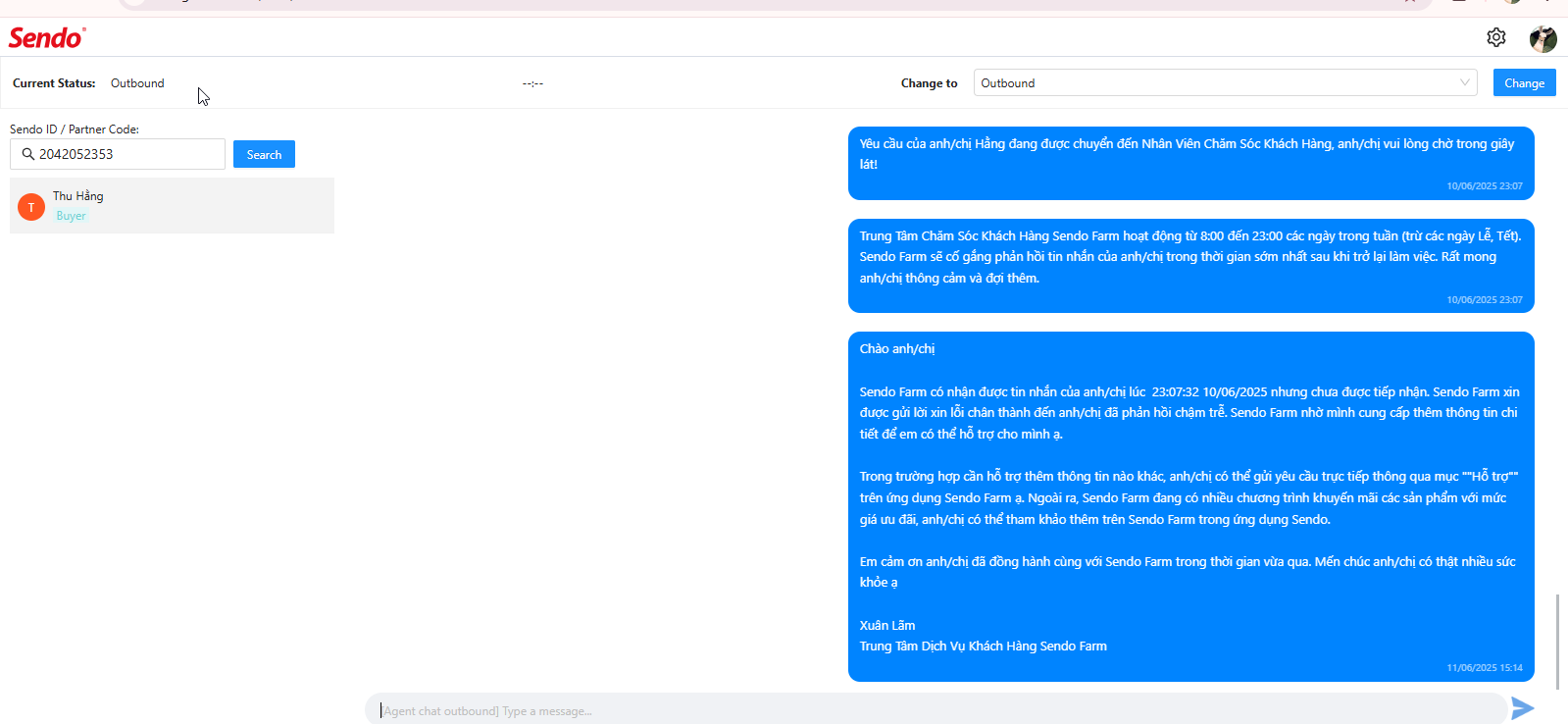
Task: Click the magnifier icon in Sendo ID field
Action: 27,154
